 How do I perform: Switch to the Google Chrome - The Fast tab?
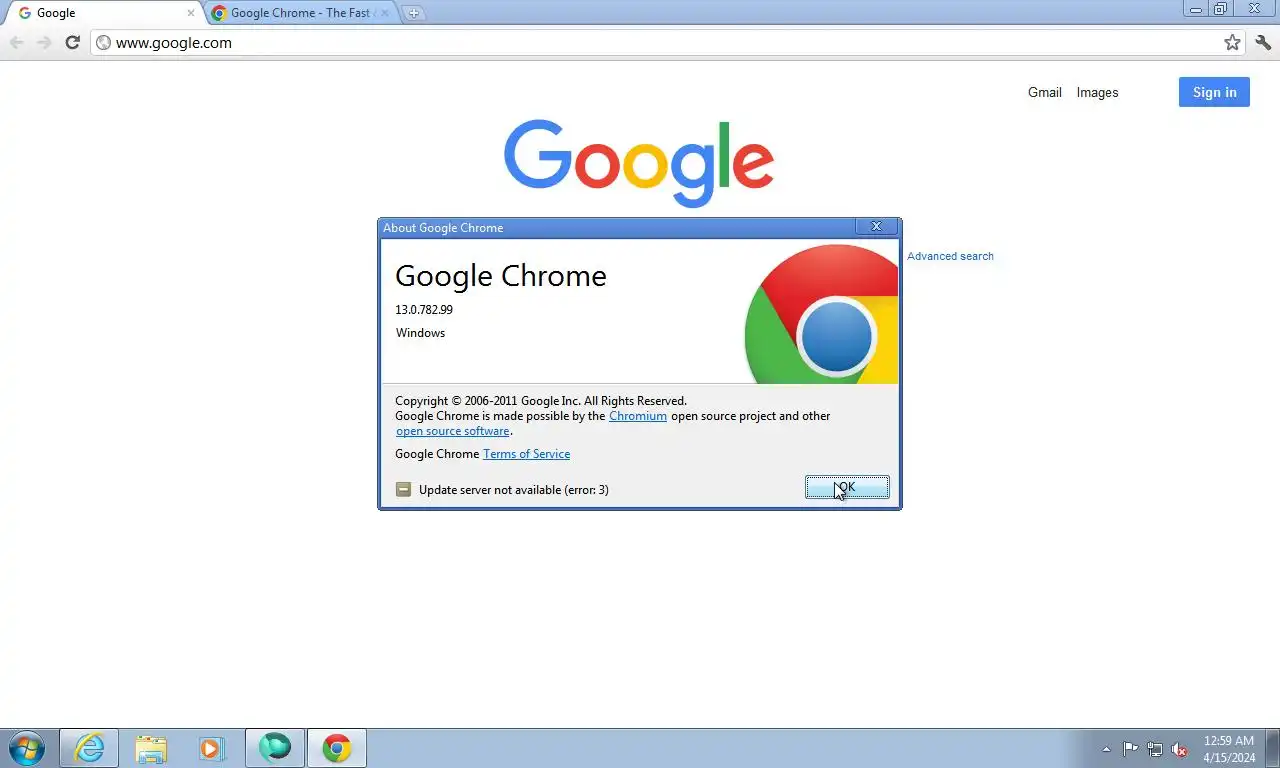(x=300, y=13)
